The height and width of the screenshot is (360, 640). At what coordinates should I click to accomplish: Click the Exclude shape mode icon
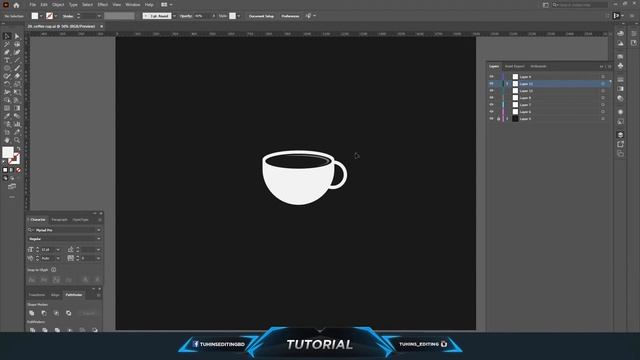[x=69, y=313]
